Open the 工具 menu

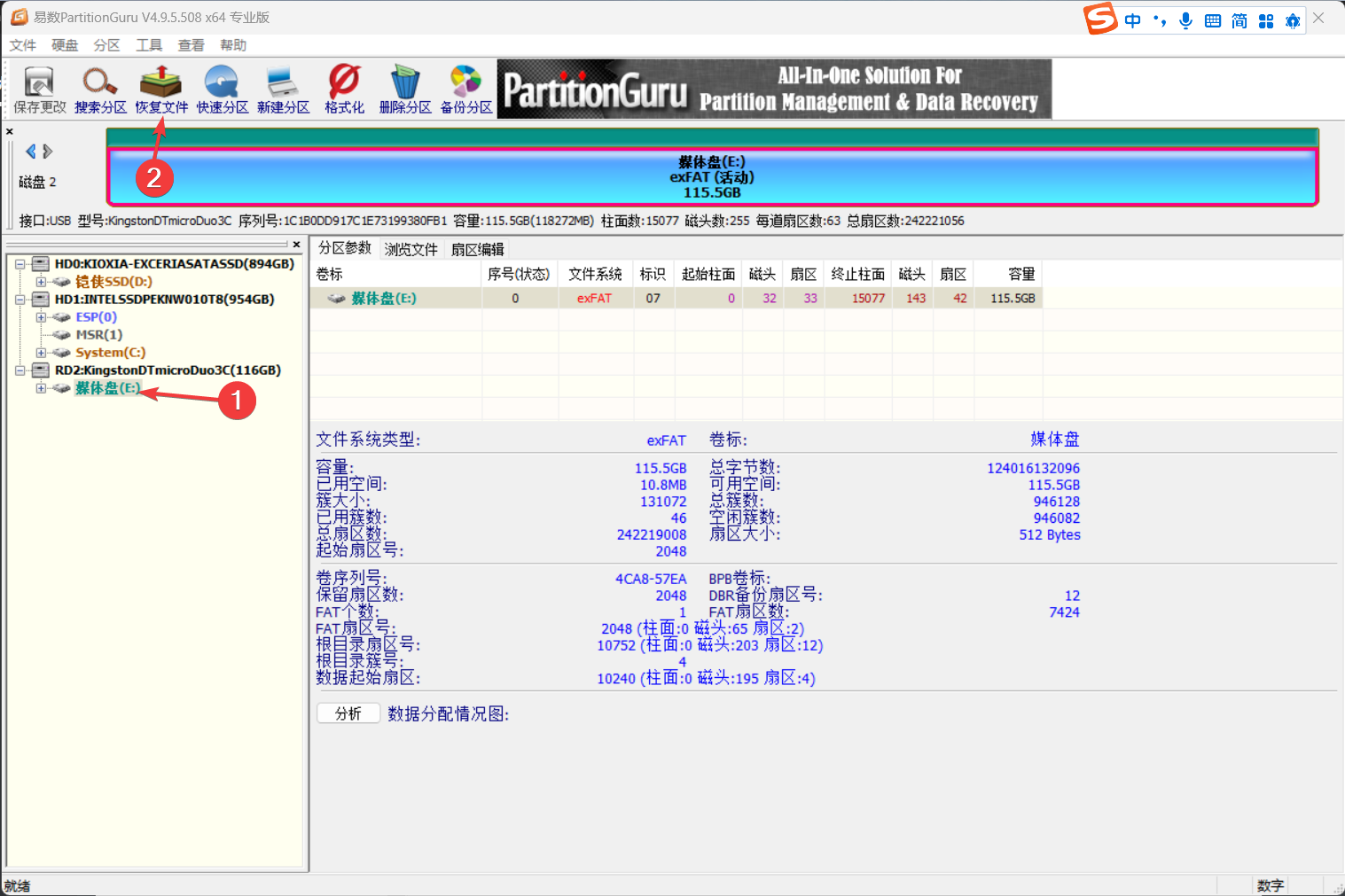(x=149, y=45)
